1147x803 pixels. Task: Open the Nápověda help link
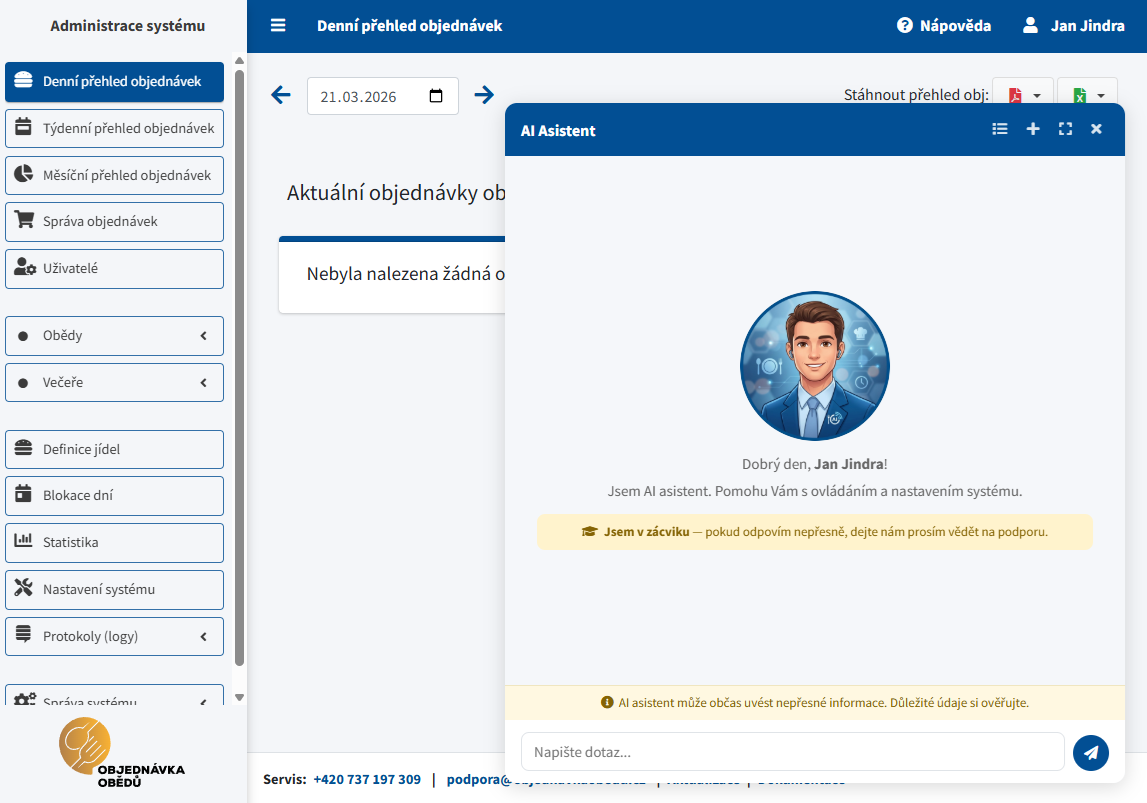point(944,26)
